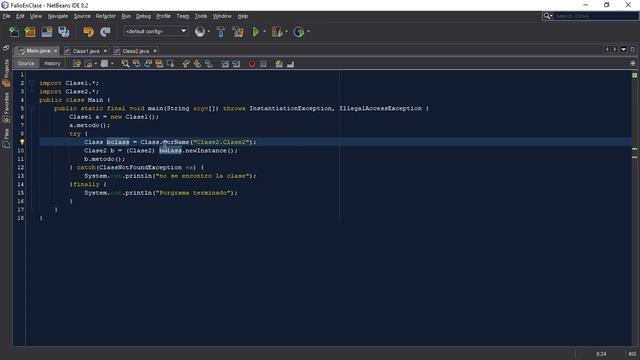Image resolution: width=640 pixels, height=360 pixels.
Task: Click the green error stripe status box
Action: [x=634, y=75]
